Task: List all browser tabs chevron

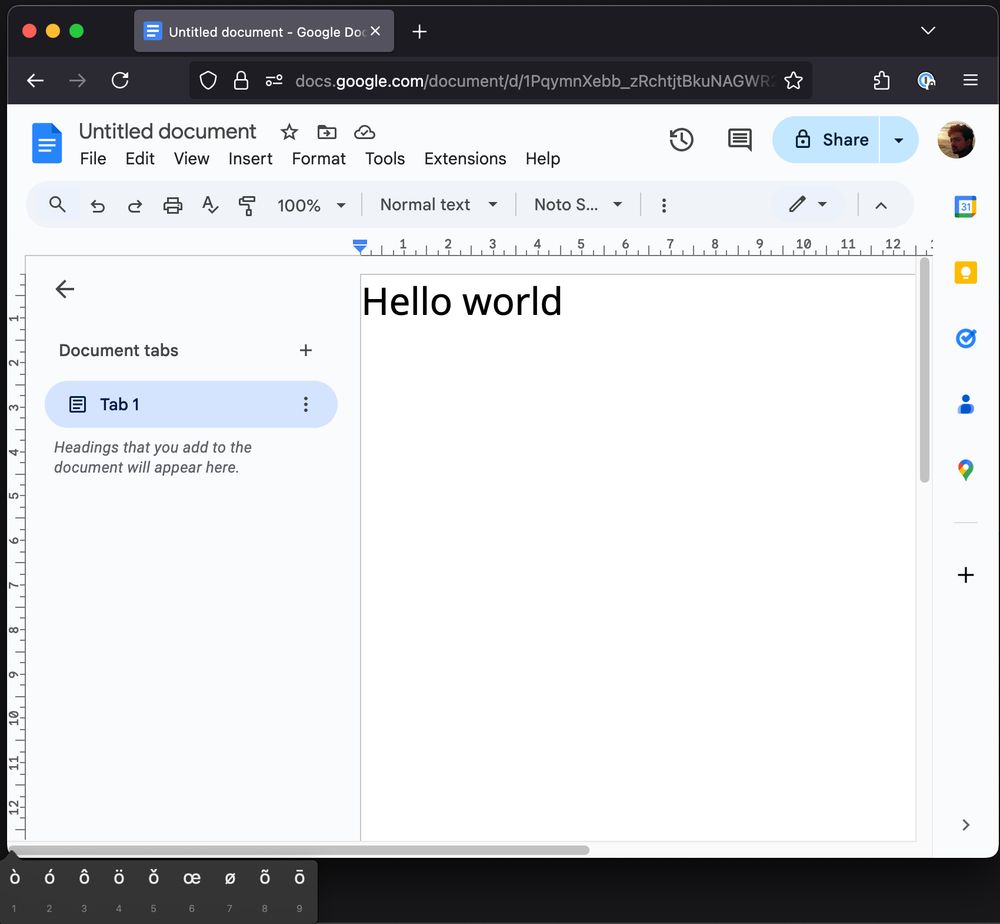Action: coord(928,31)
